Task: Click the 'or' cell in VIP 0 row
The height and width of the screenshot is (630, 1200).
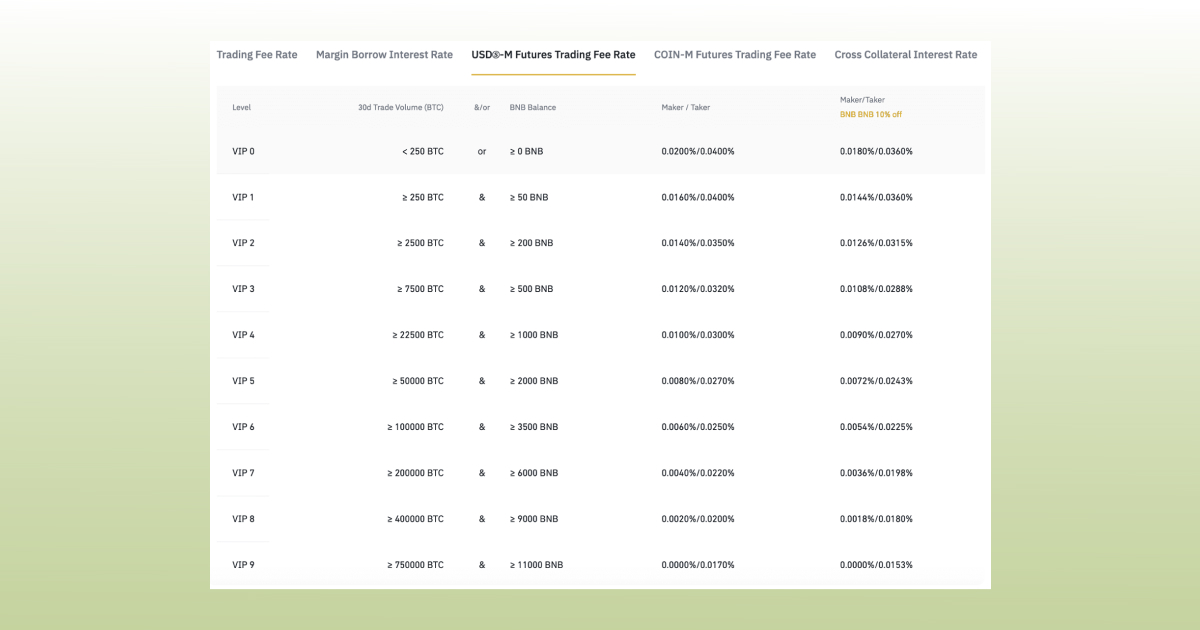Action: pos(481,151)
